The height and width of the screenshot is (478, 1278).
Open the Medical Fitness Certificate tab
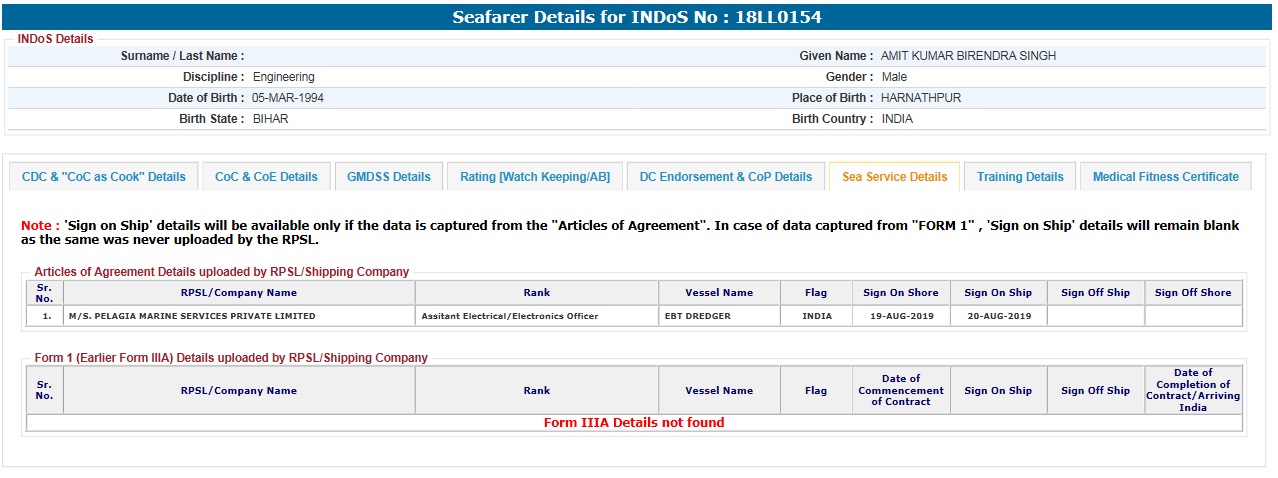point(1165,177)
